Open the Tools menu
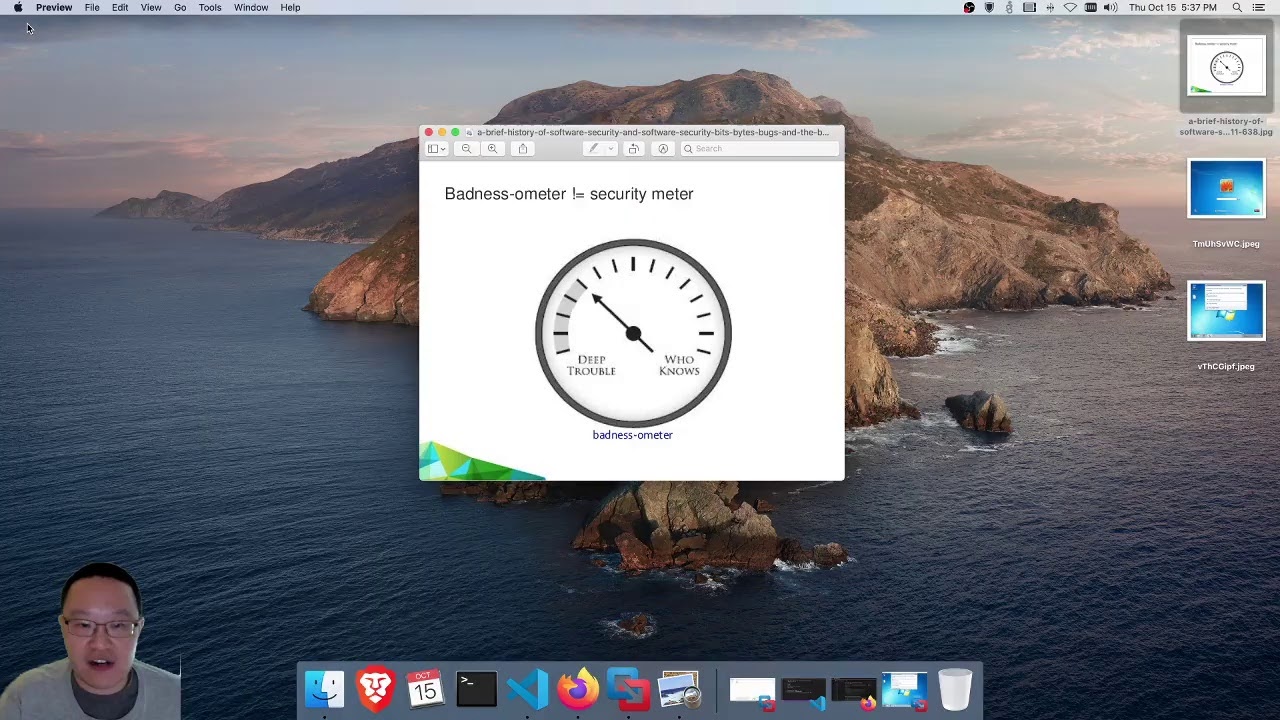Image resolution: width=1280 pixels, height=720 pixels. [210, 7]
